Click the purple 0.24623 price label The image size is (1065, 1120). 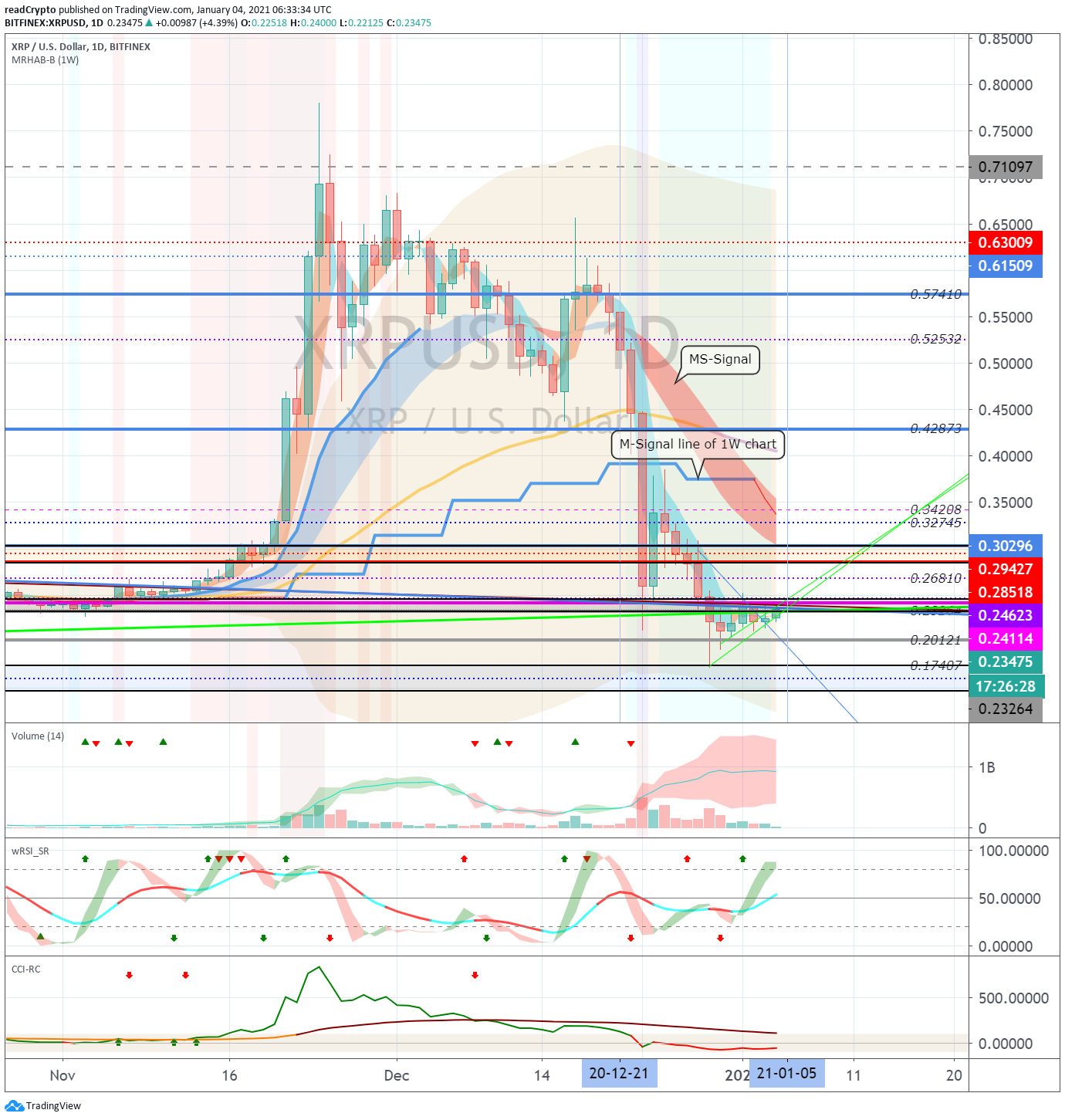[1006, 615]
